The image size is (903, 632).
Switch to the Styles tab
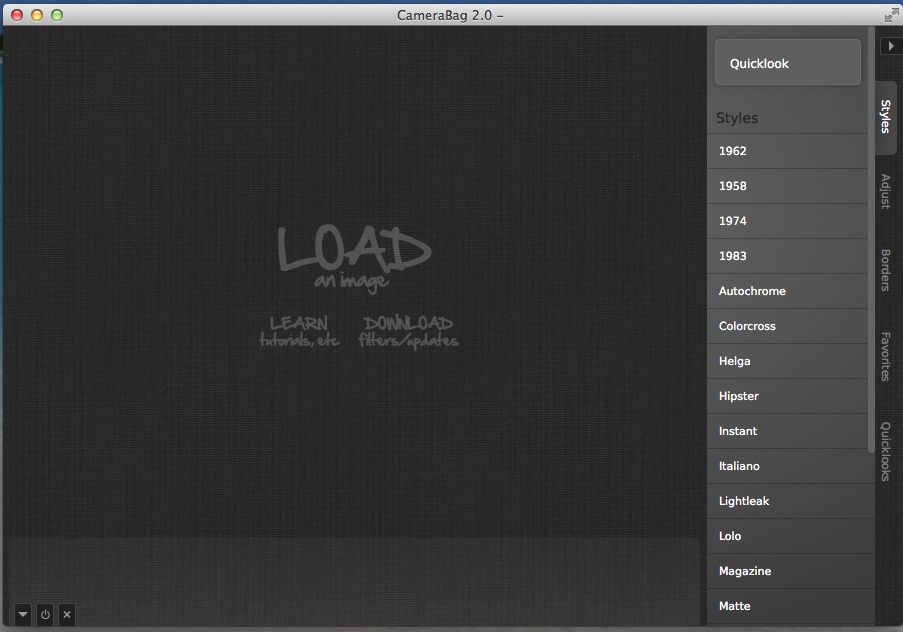pyautogui.click(x=886, y=117)
